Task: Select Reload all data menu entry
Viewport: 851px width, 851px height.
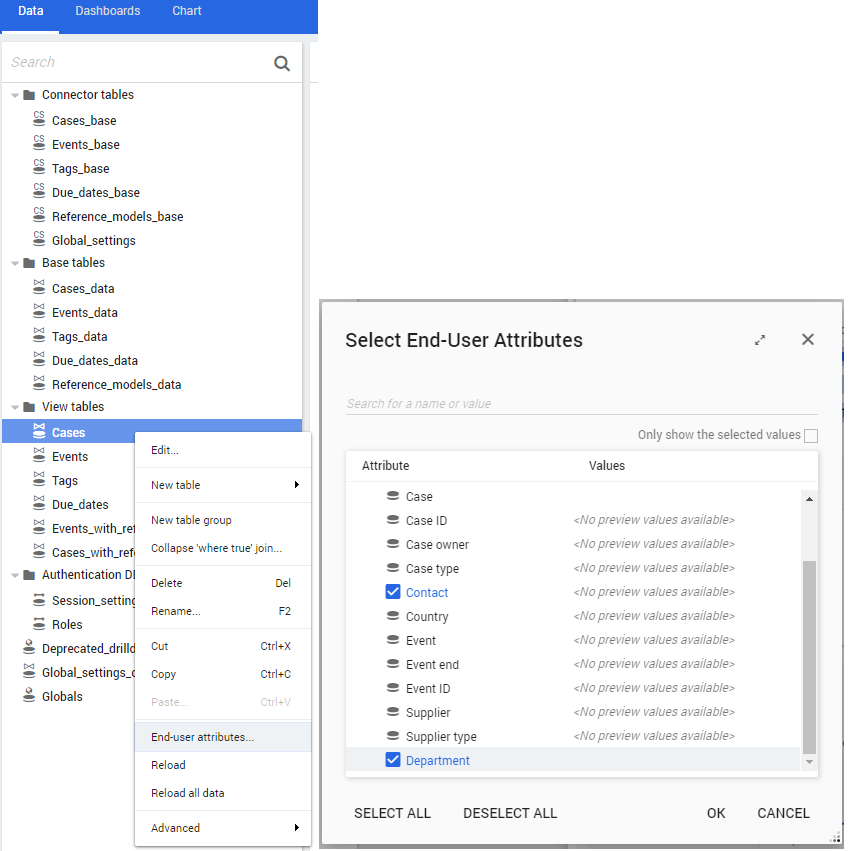Action: pos(223,793)
